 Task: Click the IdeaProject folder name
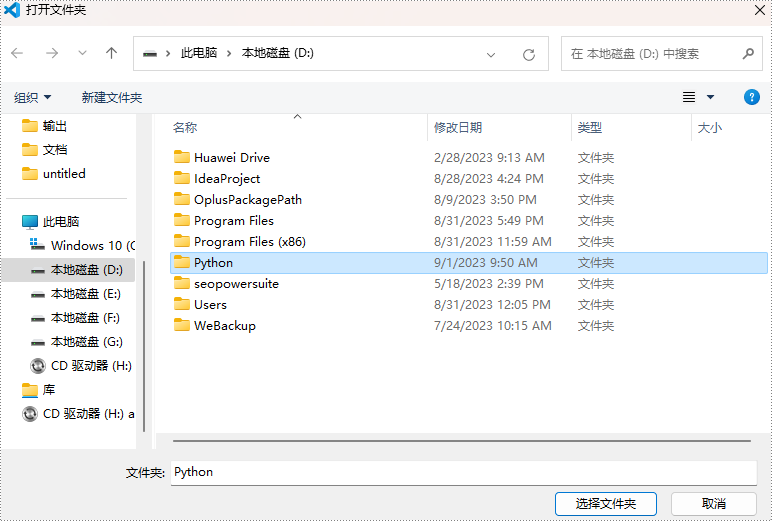pos(227,179)
